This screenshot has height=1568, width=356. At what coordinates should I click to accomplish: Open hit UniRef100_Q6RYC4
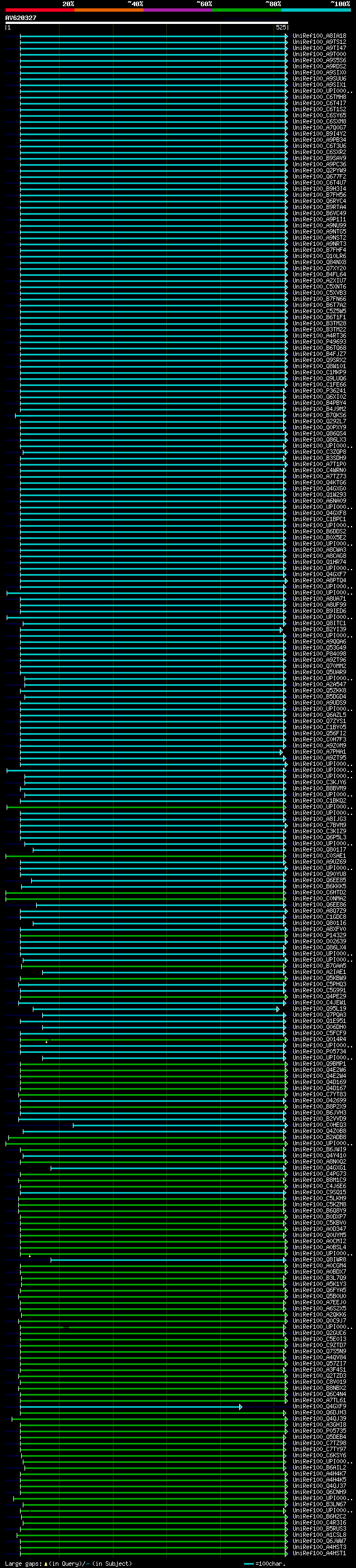click(x=319, y=201)
